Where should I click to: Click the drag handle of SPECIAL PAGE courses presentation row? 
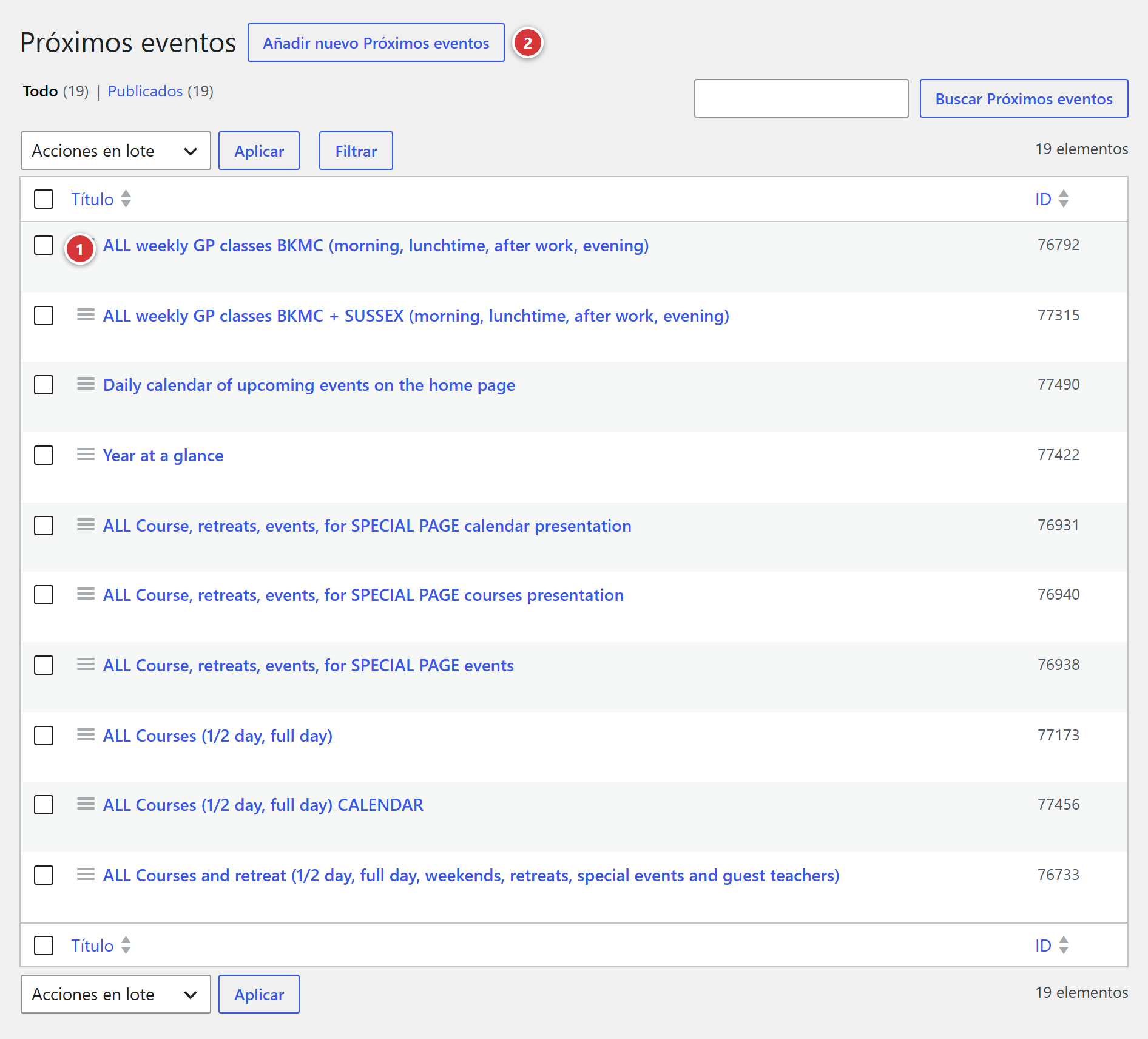tap(86, 594)
